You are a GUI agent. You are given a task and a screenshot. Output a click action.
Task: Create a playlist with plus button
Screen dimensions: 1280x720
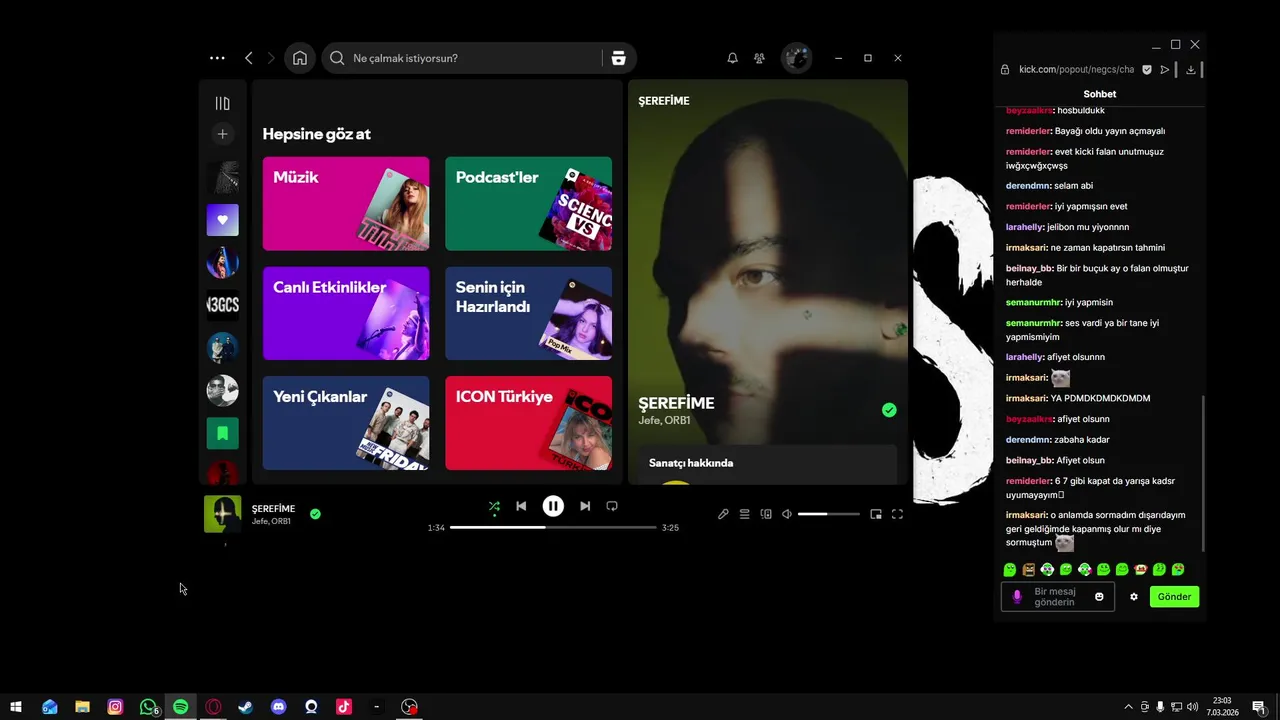pyautogui.click(x=222, y=133)
